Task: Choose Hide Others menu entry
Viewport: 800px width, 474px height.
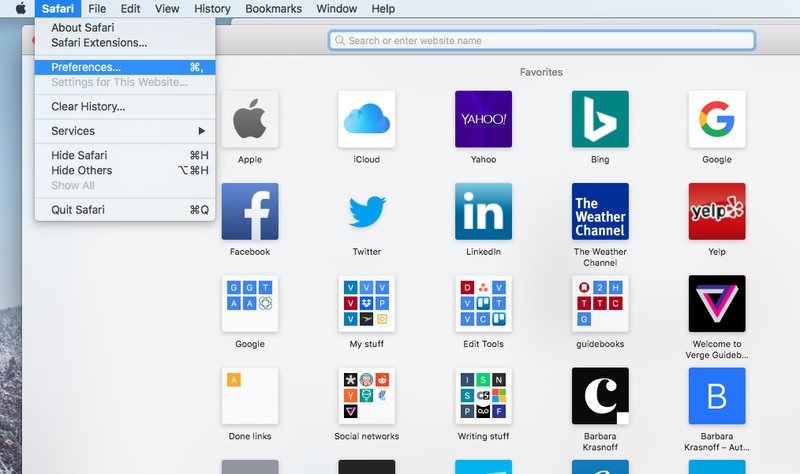Action: tap(125, 170)
